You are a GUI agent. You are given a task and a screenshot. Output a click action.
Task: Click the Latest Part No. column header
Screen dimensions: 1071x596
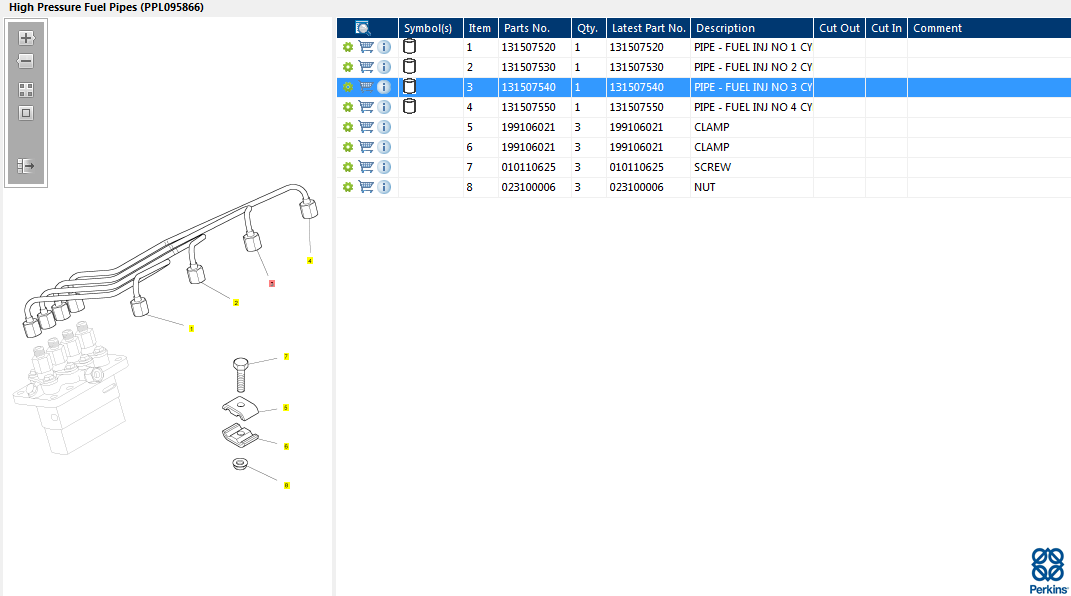pos(648,28)
